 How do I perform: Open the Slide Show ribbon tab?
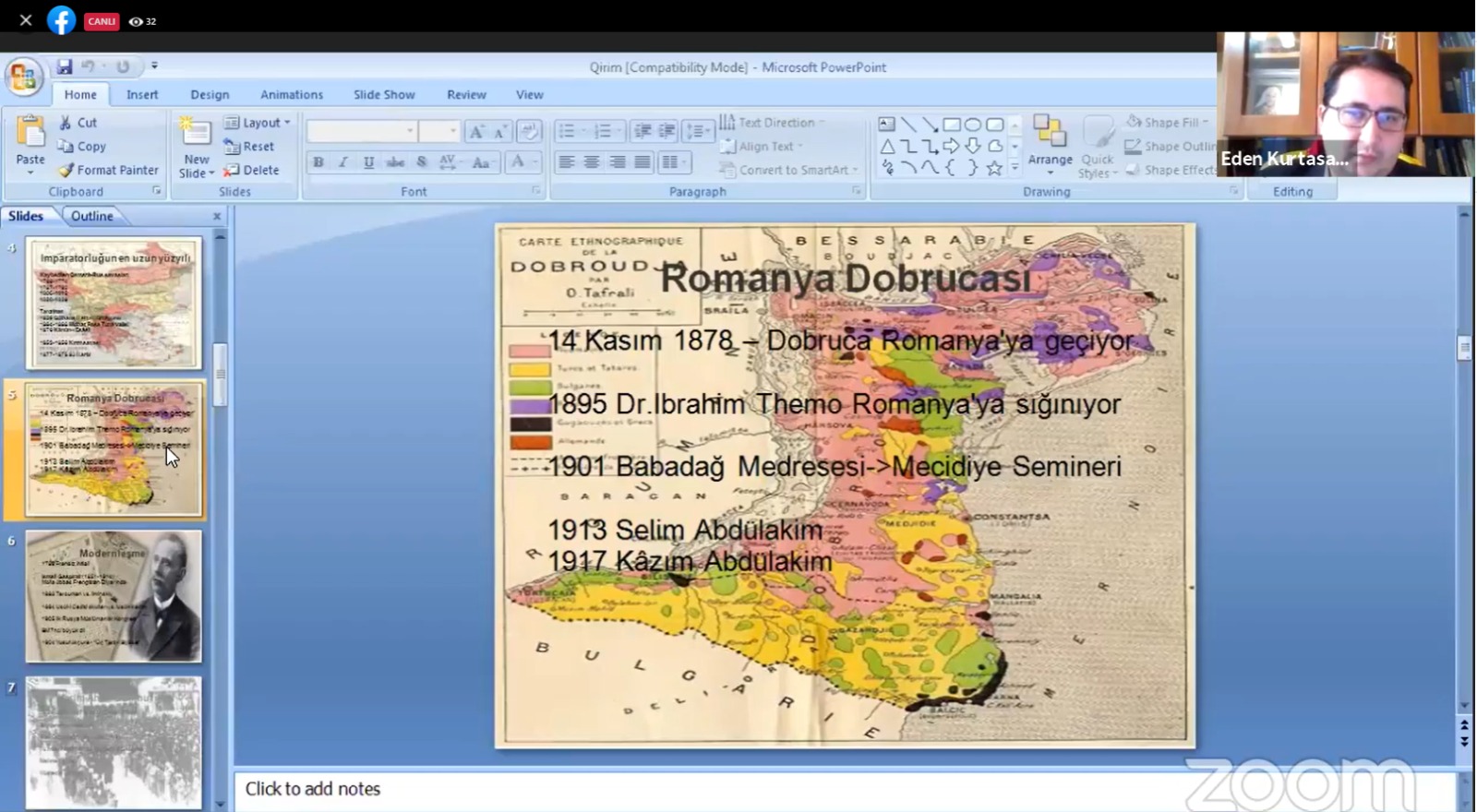[384, 94]
